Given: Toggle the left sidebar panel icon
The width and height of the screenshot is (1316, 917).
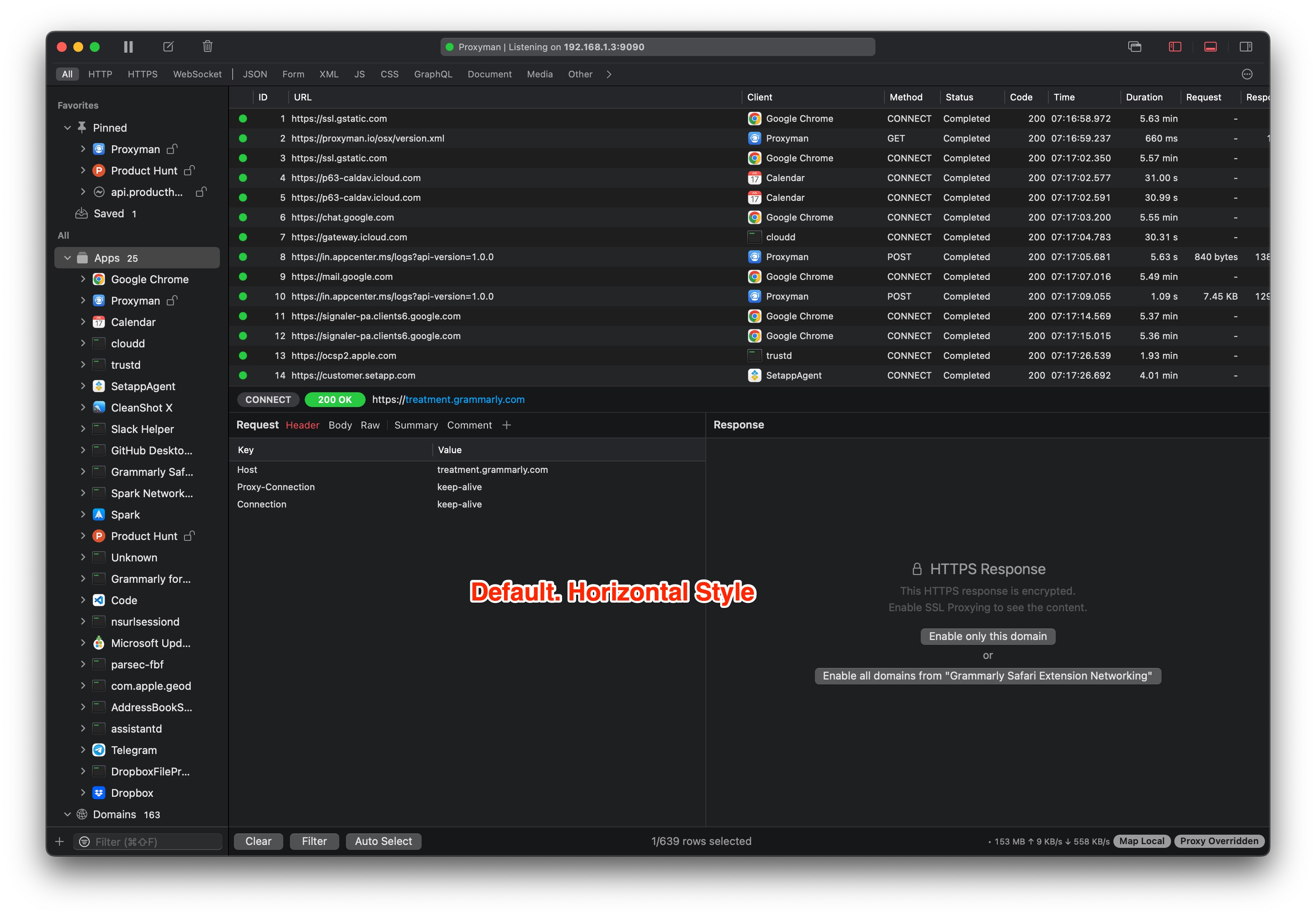Looking at the screenshot, I should (x=1174, y=47).
